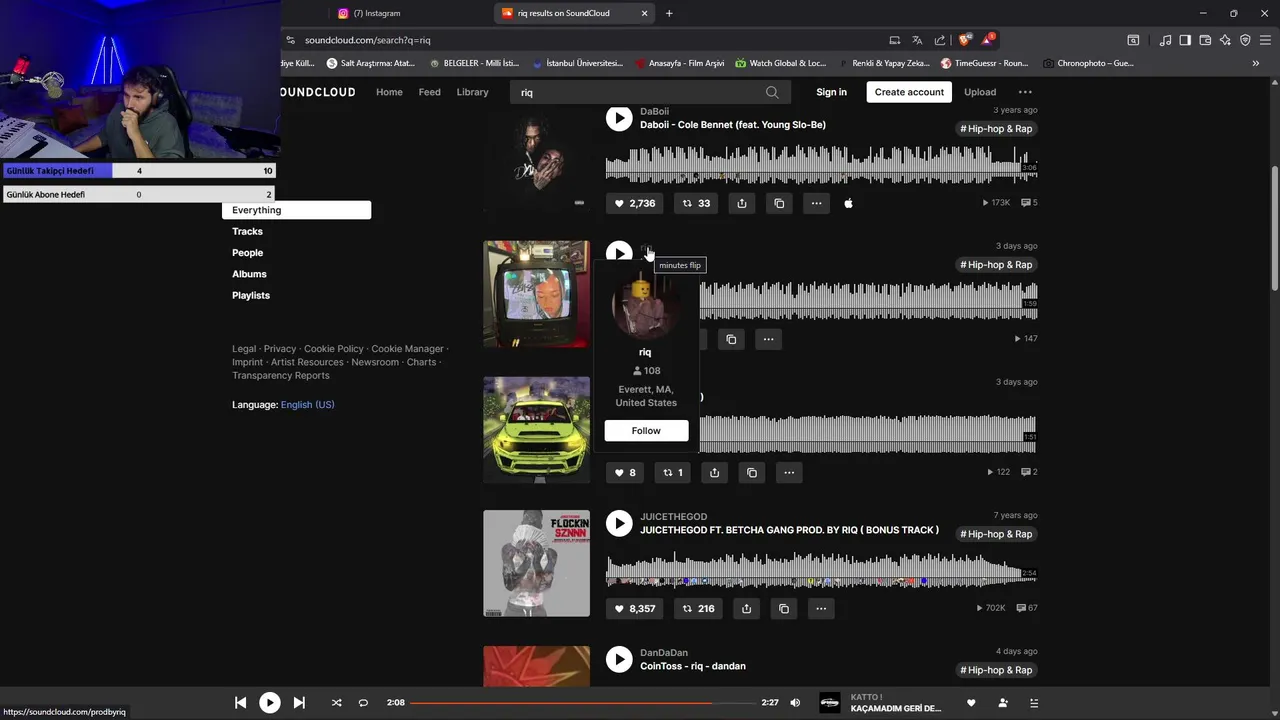The image size is (1280, 720).
Task: Open the Brave Shields icon
Action: click(x=964, y=40)
